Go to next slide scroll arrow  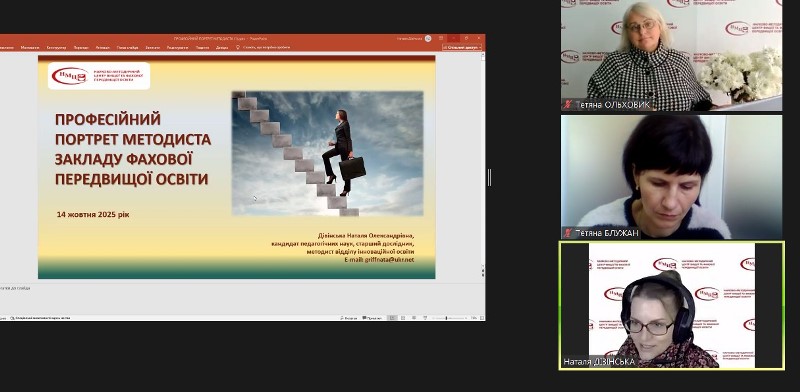(x=483, y=275)
